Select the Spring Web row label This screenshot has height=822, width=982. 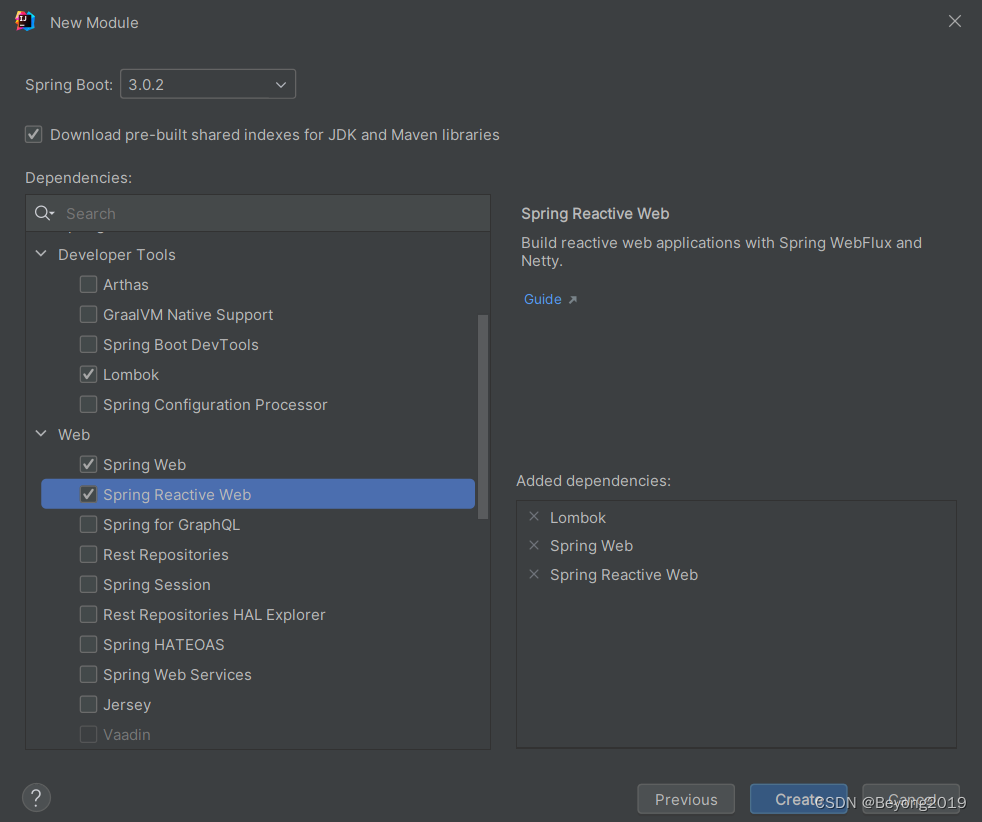point(144,465)
